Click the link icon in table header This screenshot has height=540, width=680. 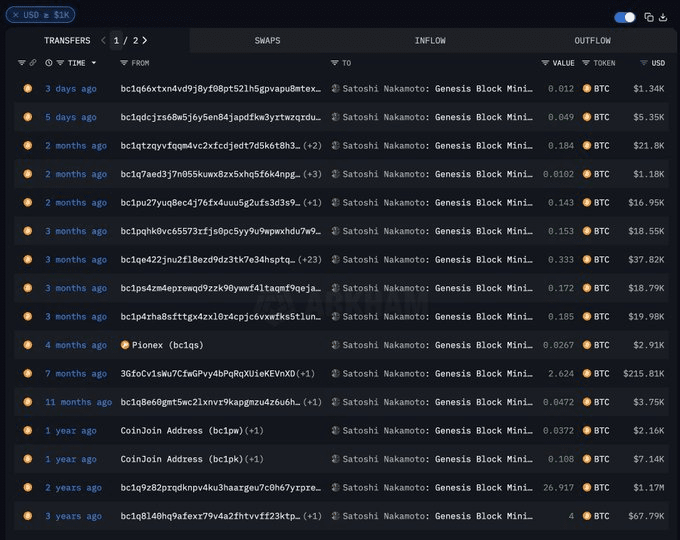coord(33,63)
